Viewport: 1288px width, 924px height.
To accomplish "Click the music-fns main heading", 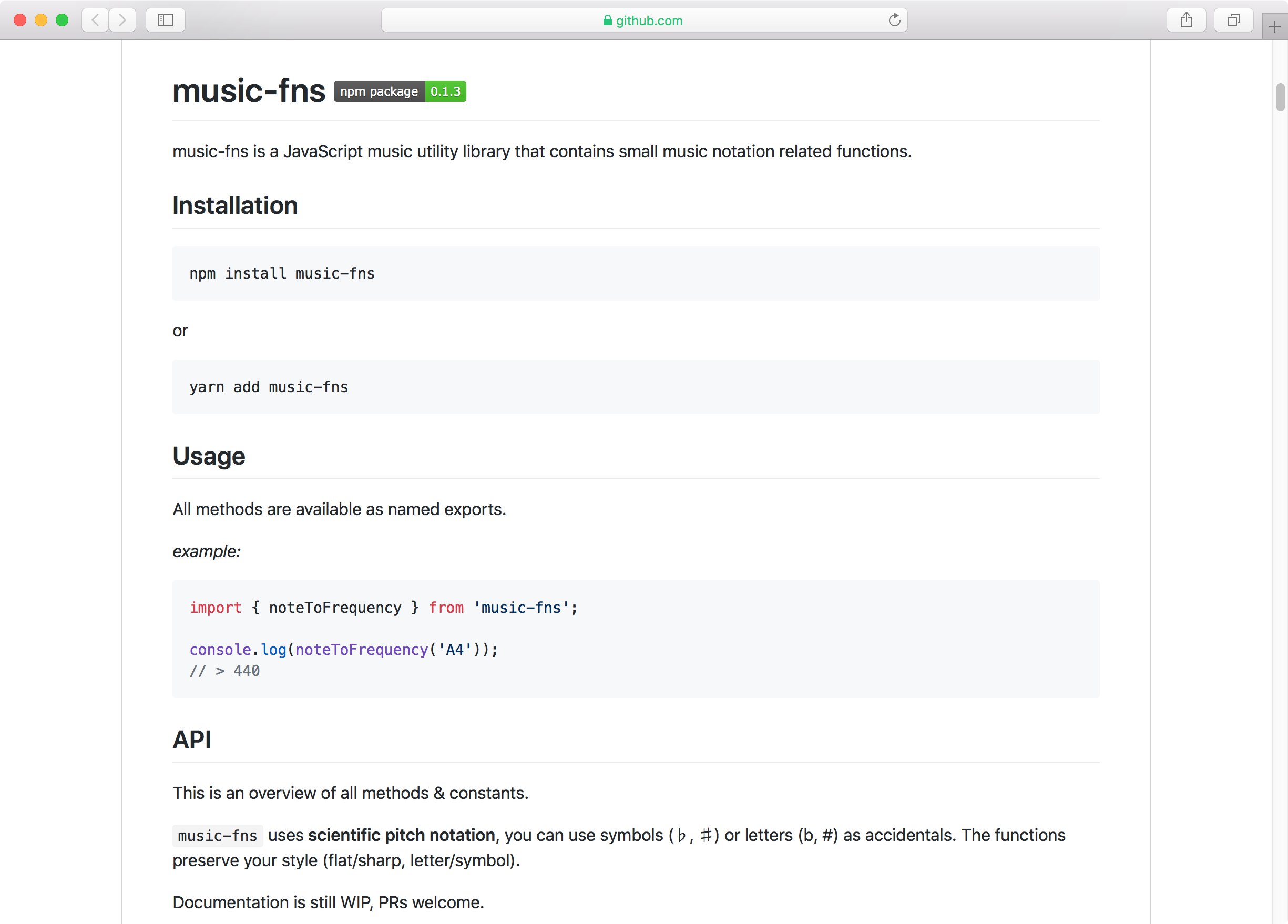I will coord(249,91).
